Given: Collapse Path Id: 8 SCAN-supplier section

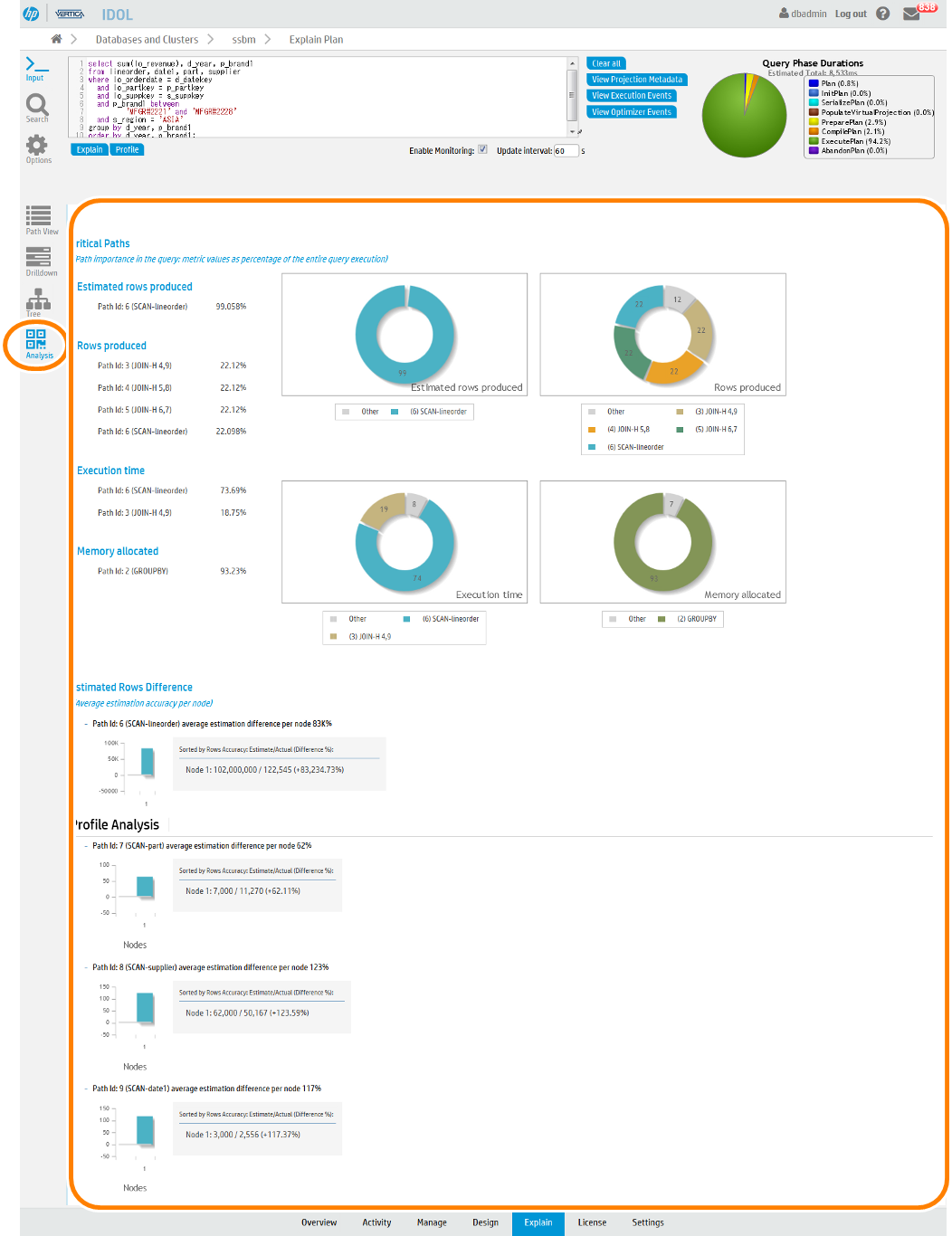Looking at the screenshot, I should [85, 967].
